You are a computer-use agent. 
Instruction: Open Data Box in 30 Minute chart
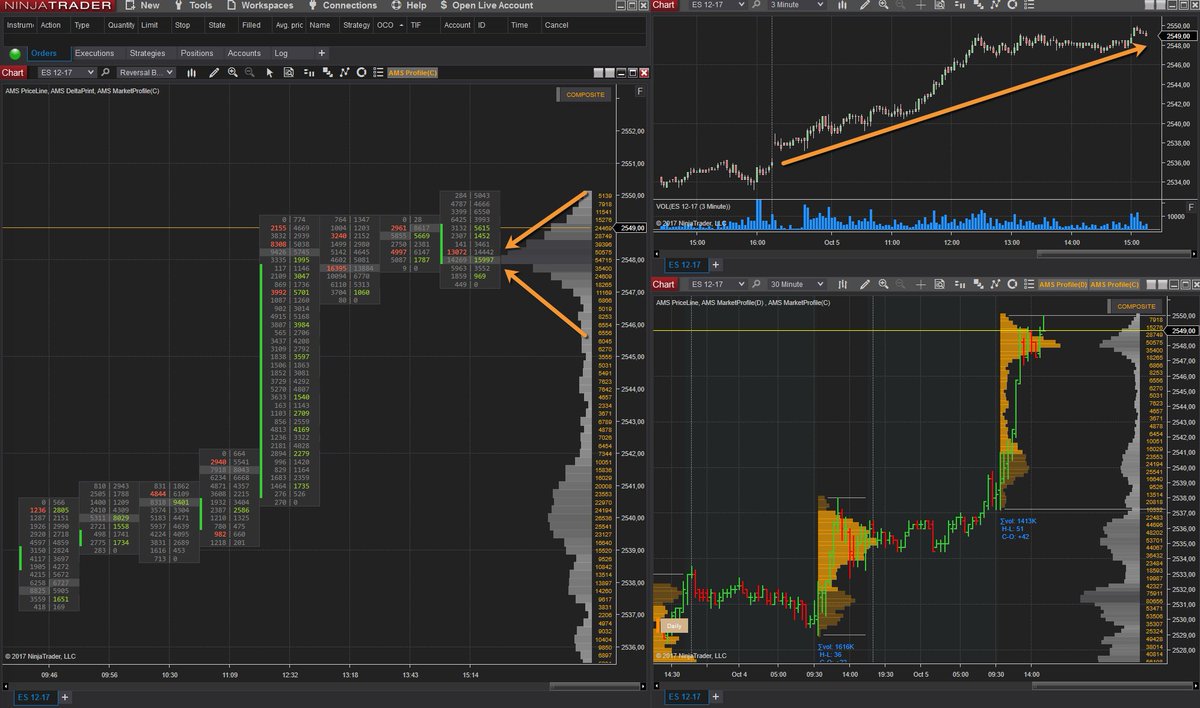coord(939,284)
